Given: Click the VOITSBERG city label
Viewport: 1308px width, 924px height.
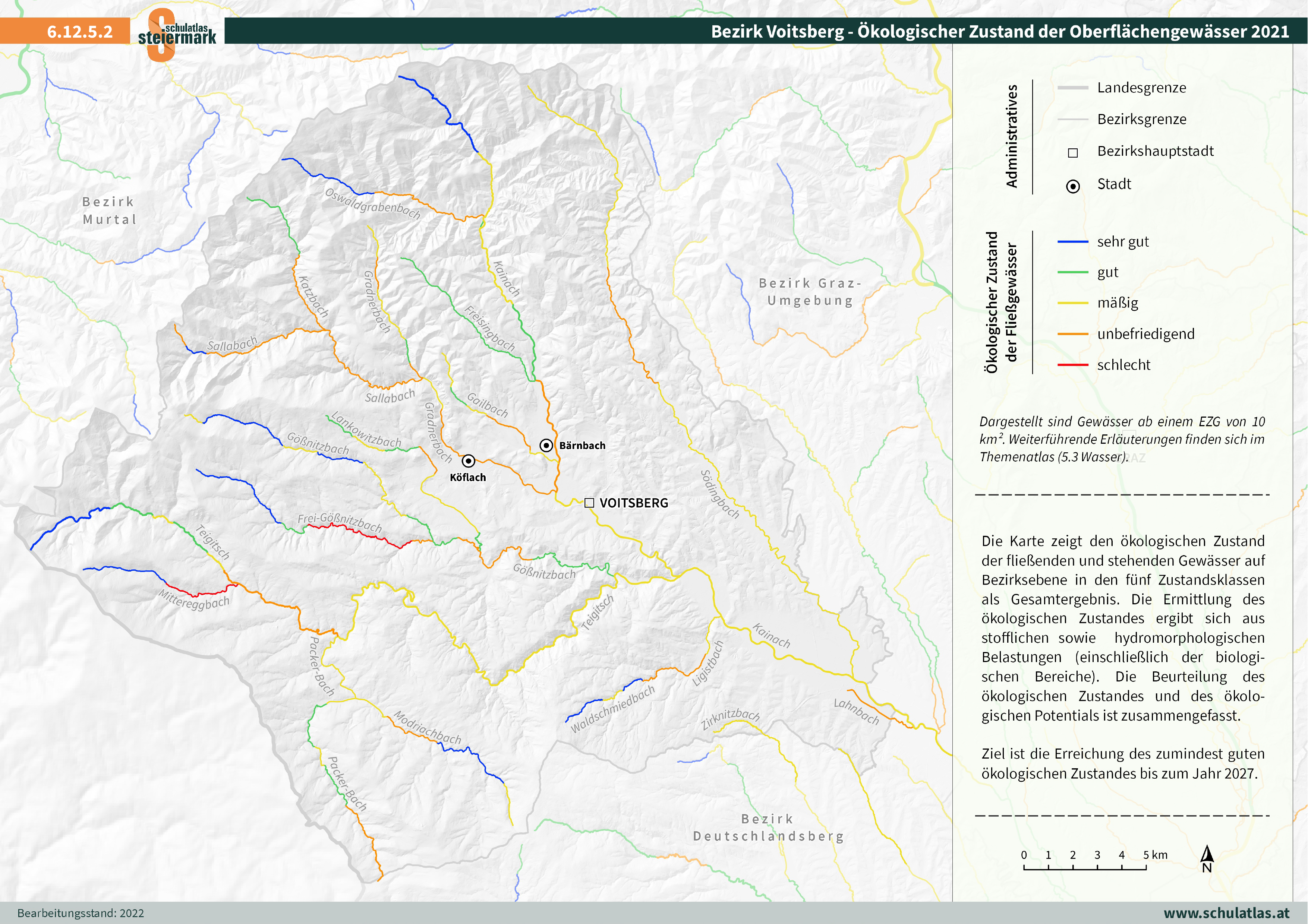Looking at the screenshot, I should 633,503.
